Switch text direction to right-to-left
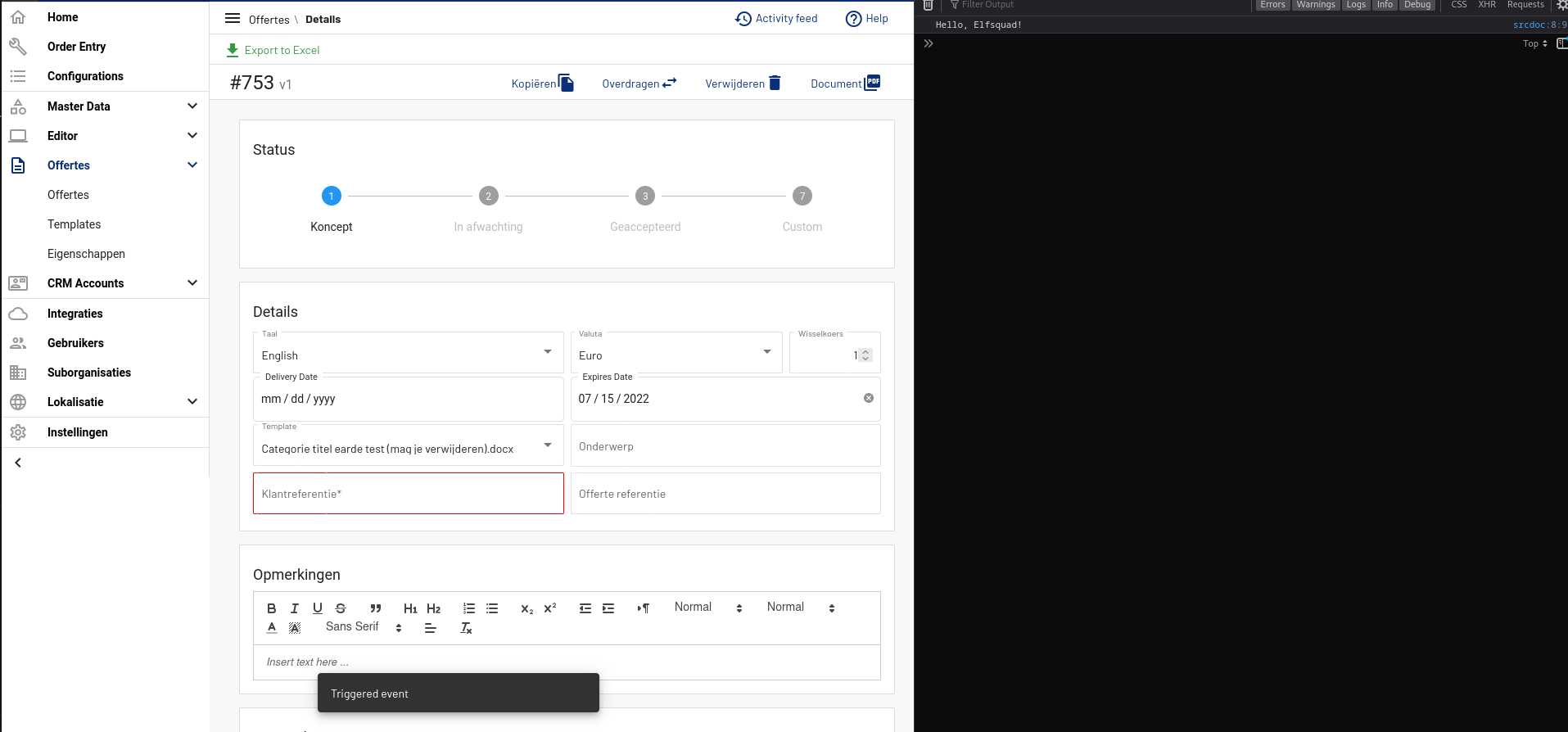This screenshot has width=1568, height=732. click(x=644, y=608)
